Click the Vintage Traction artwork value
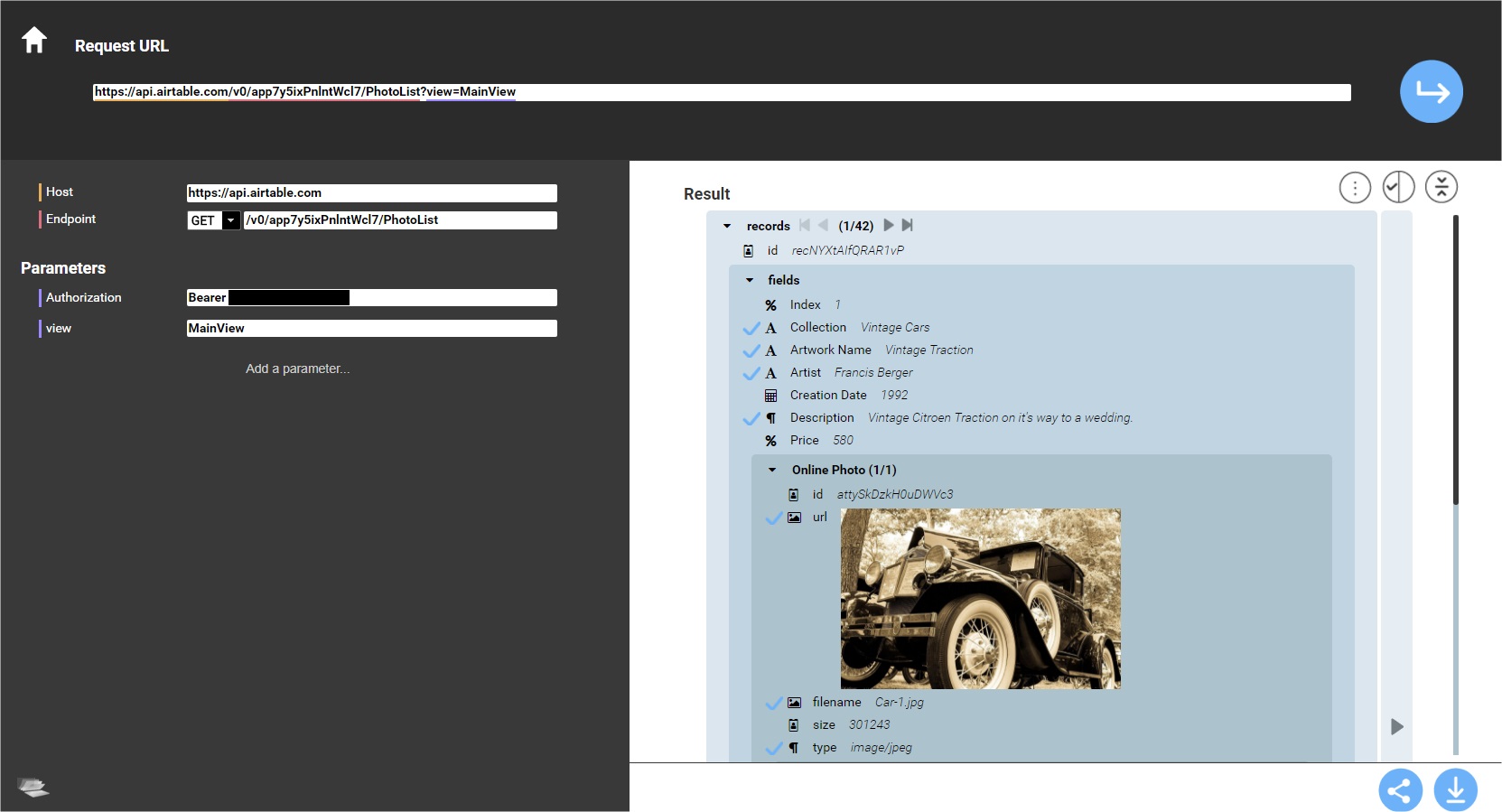Screen dimensions: 1502x812 pos(929,350)
